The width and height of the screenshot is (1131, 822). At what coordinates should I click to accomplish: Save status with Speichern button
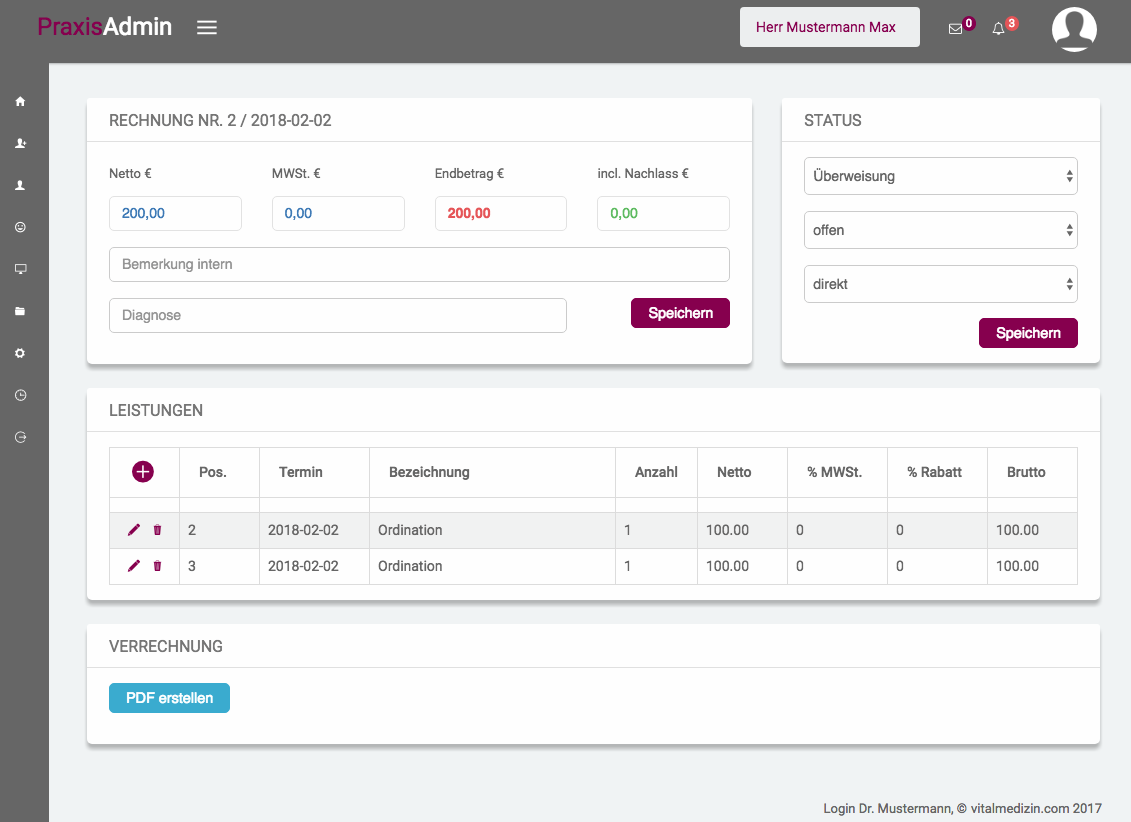1028,333
